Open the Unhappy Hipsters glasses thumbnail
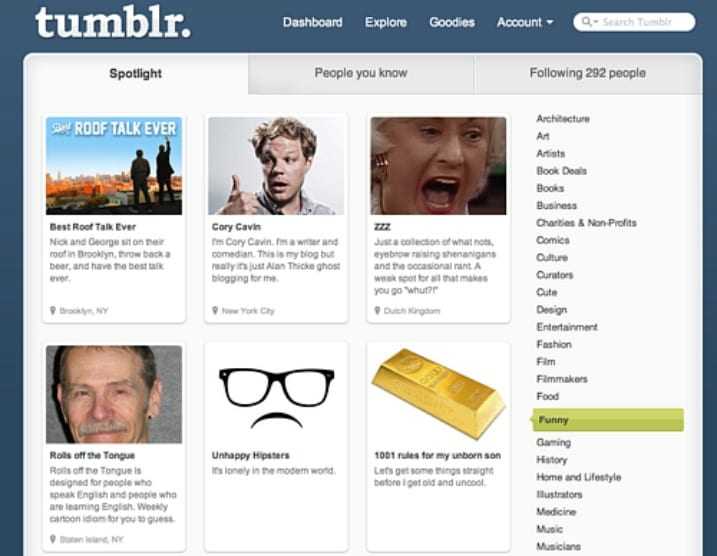Screen dimensions: 717x556 [276, 395]
